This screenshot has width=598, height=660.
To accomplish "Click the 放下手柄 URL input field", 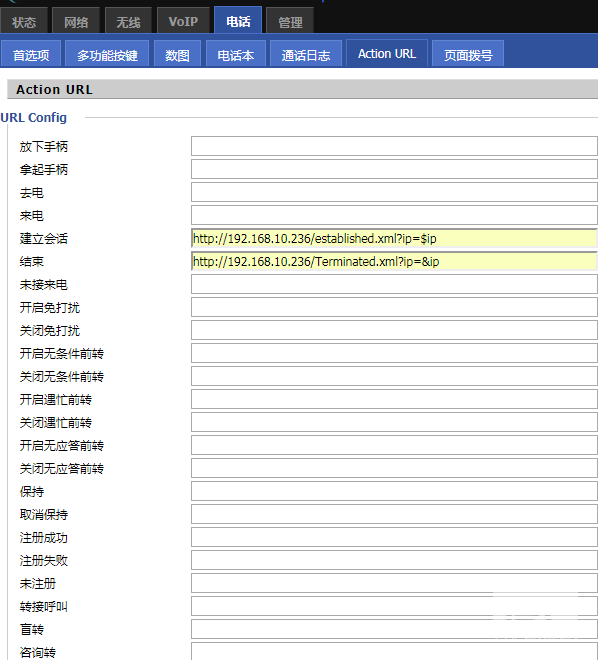I will point(394,146).
